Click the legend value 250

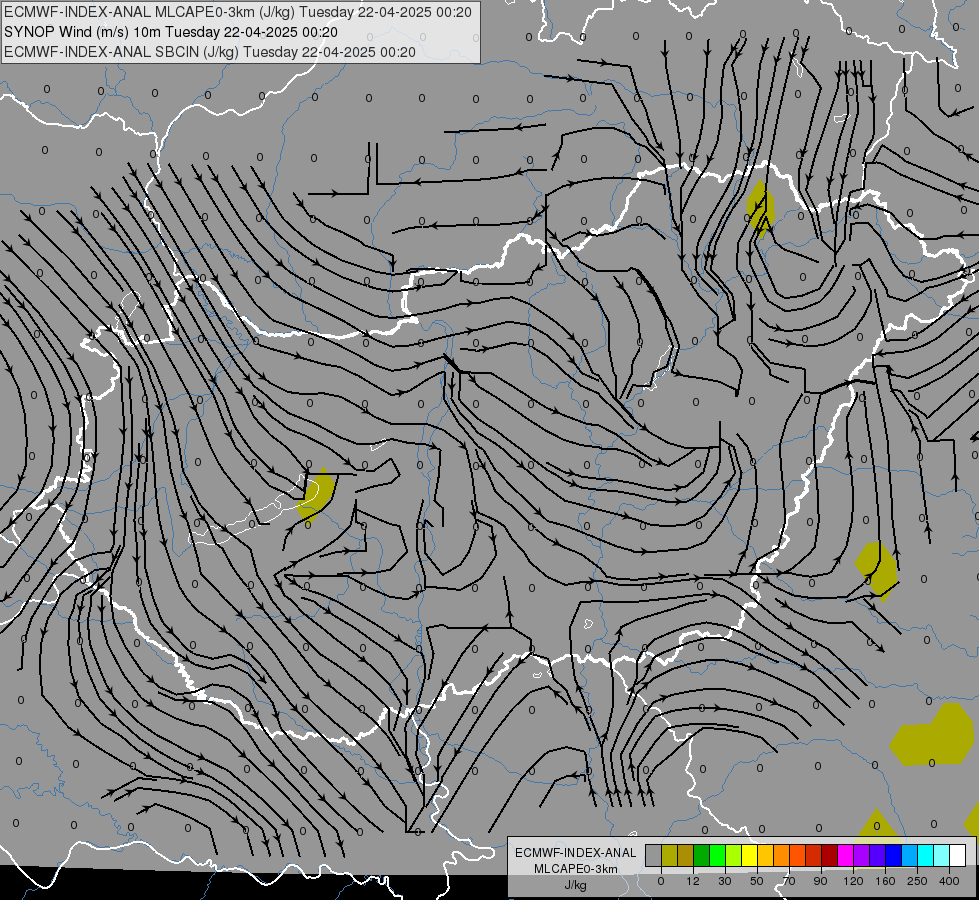[x=917, y=881]
